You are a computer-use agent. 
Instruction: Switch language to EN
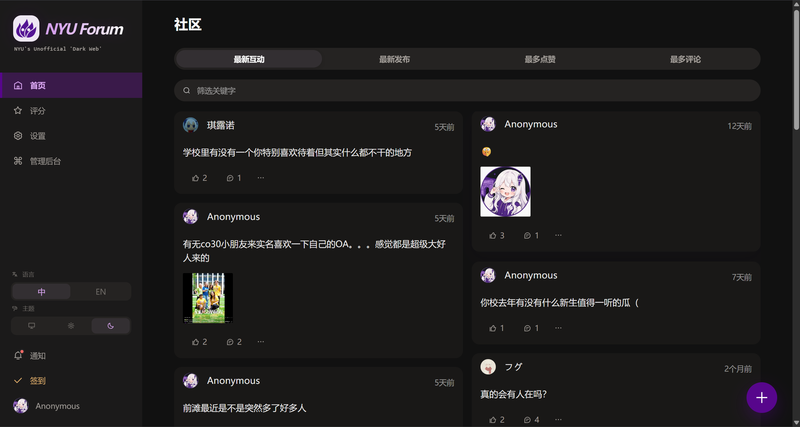(101, 292)
